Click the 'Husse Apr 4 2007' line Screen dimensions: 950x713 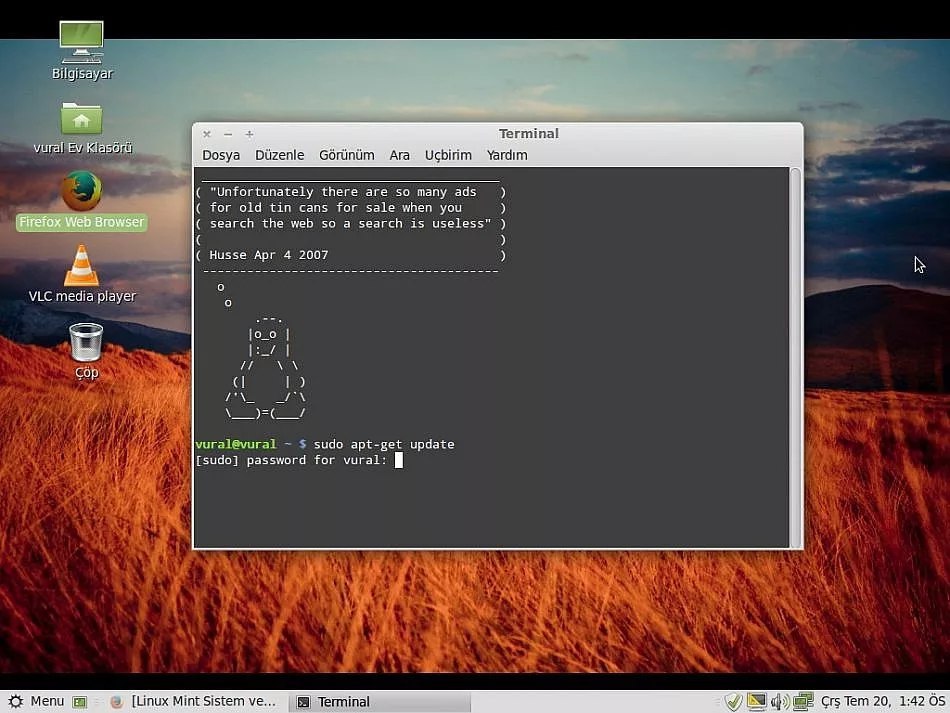[x=268, y=255]
